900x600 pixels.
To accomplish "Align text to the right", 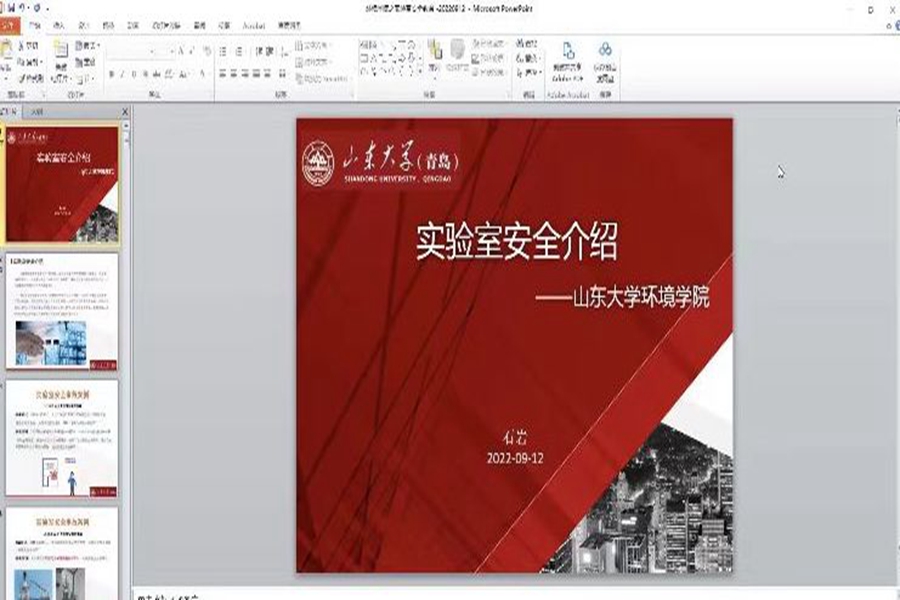I will tap(245, 73).
